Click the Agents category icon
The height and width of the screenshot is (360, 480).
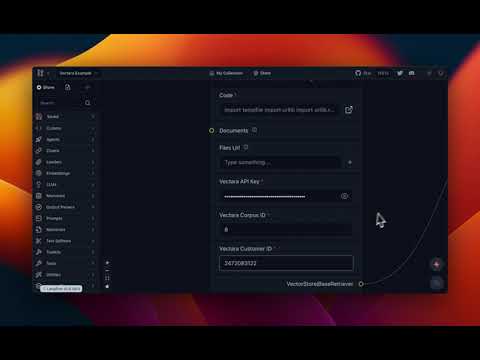point(39,139)
